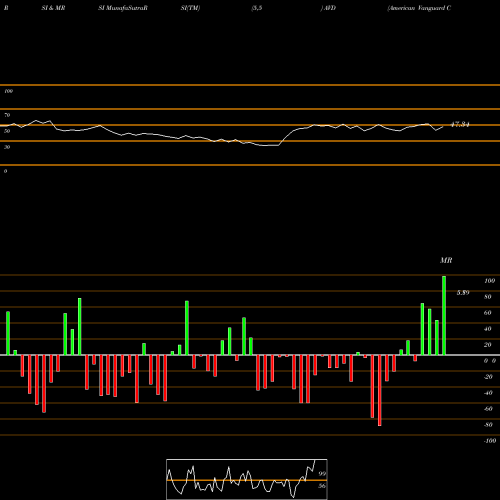Viewport: 500px width, 500px height.
Task: Click the 'SI MunafaSutraR' header label
Action: coord(123,8)
